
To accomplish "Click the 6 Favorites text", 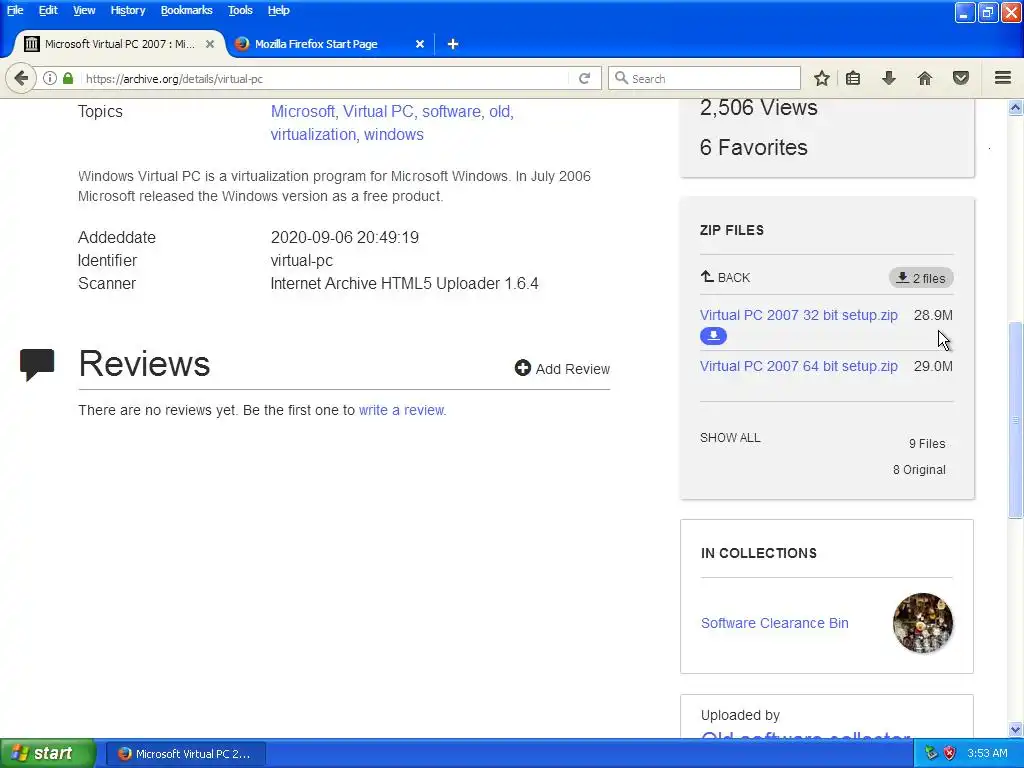I will [x=754, y=148].
